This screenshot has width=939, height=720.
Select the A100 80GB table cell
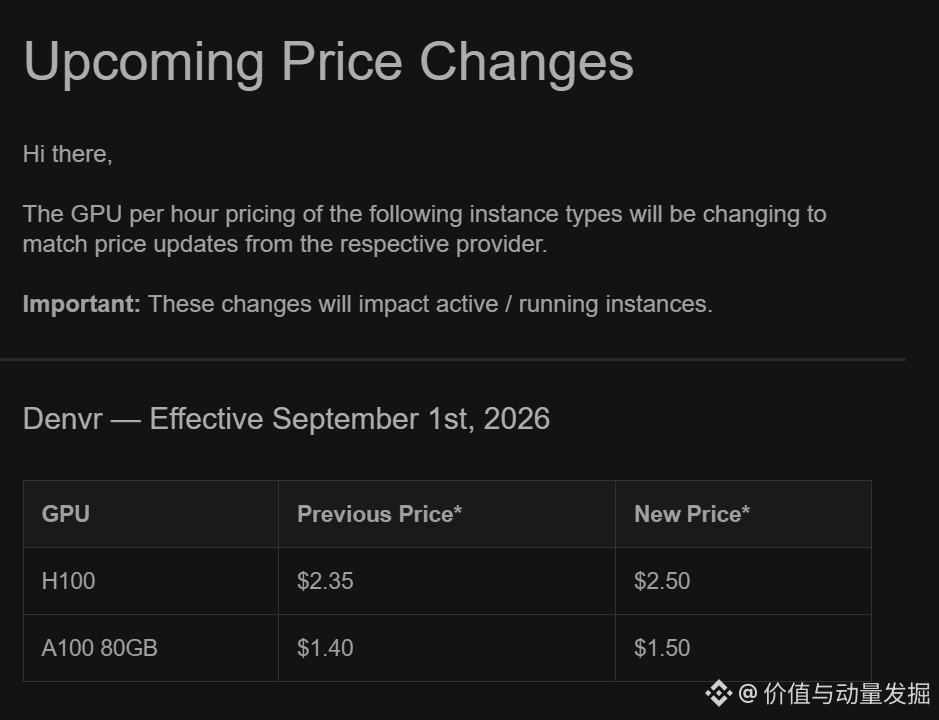pos(151,648)
